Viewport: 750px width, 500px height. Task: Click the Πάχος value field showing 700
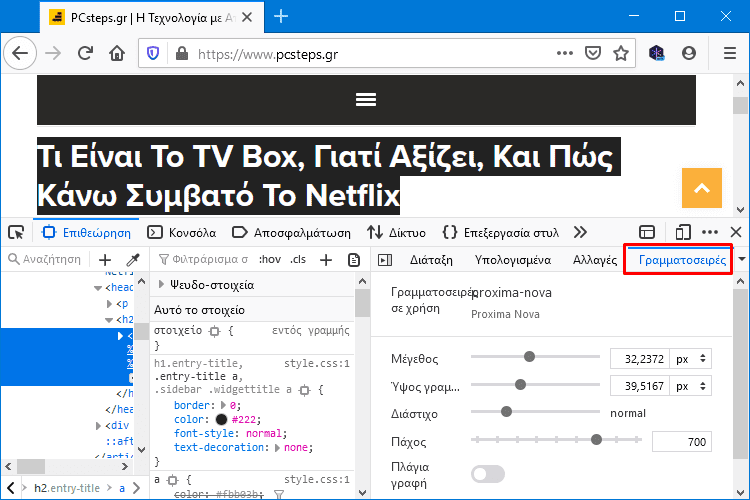point(682,442)
